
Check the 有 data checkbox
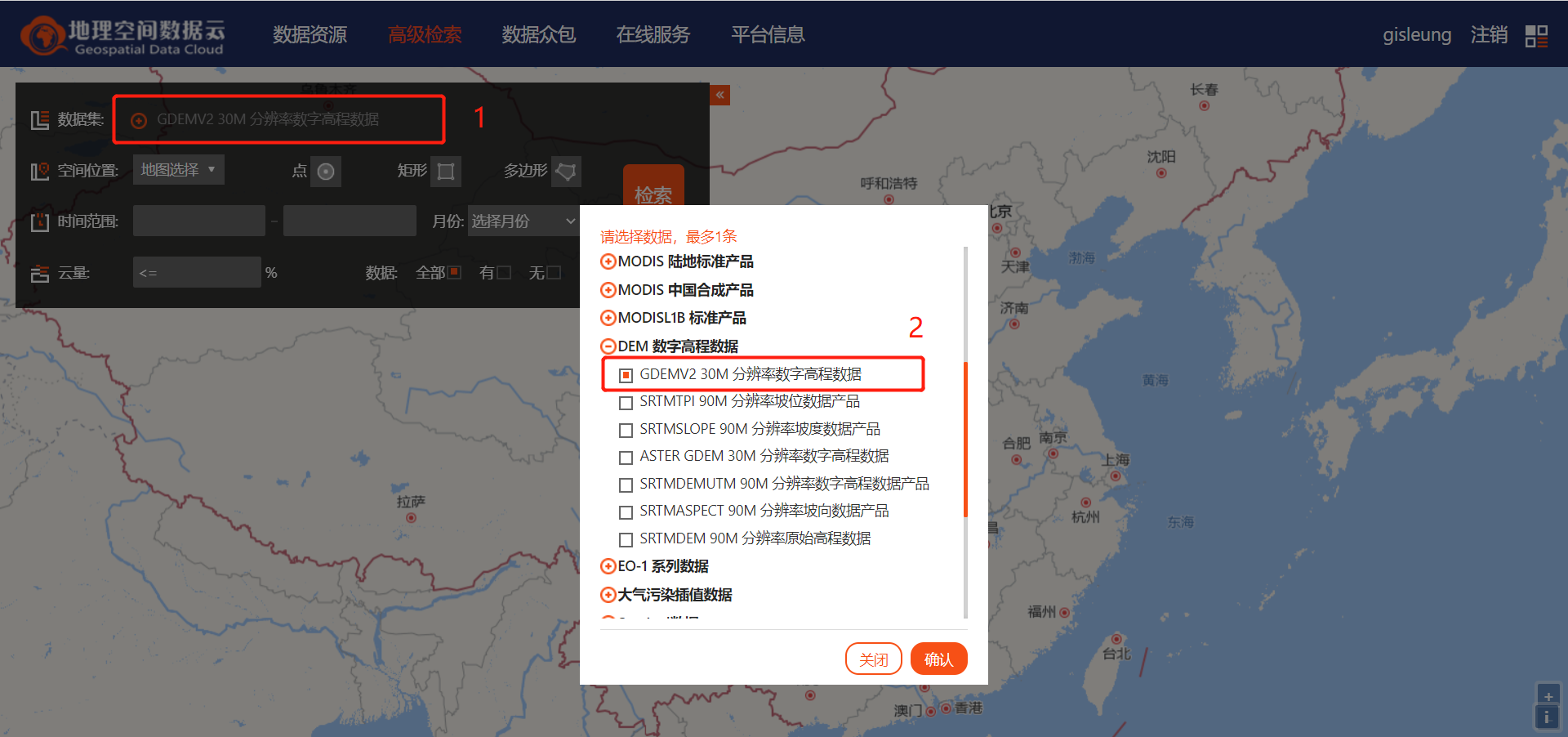pos(505,272)
